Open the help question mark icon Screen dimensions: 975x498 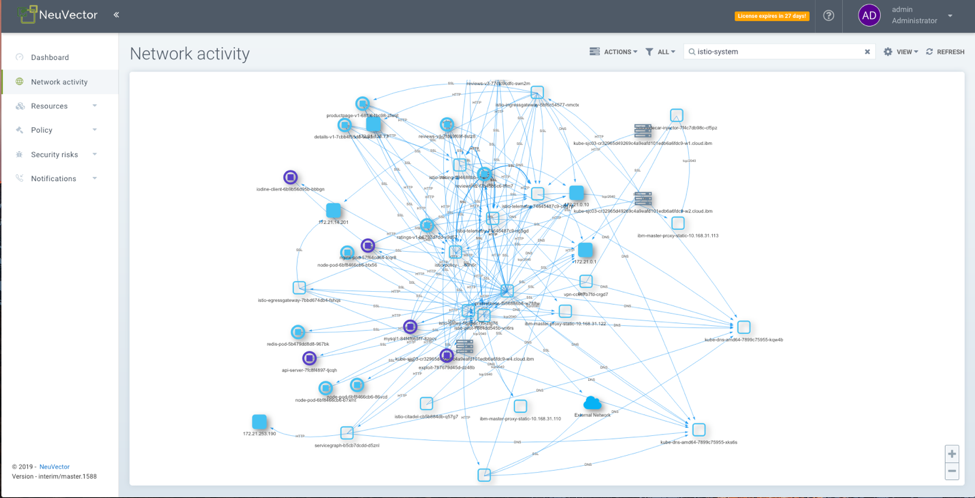(828, 16)
